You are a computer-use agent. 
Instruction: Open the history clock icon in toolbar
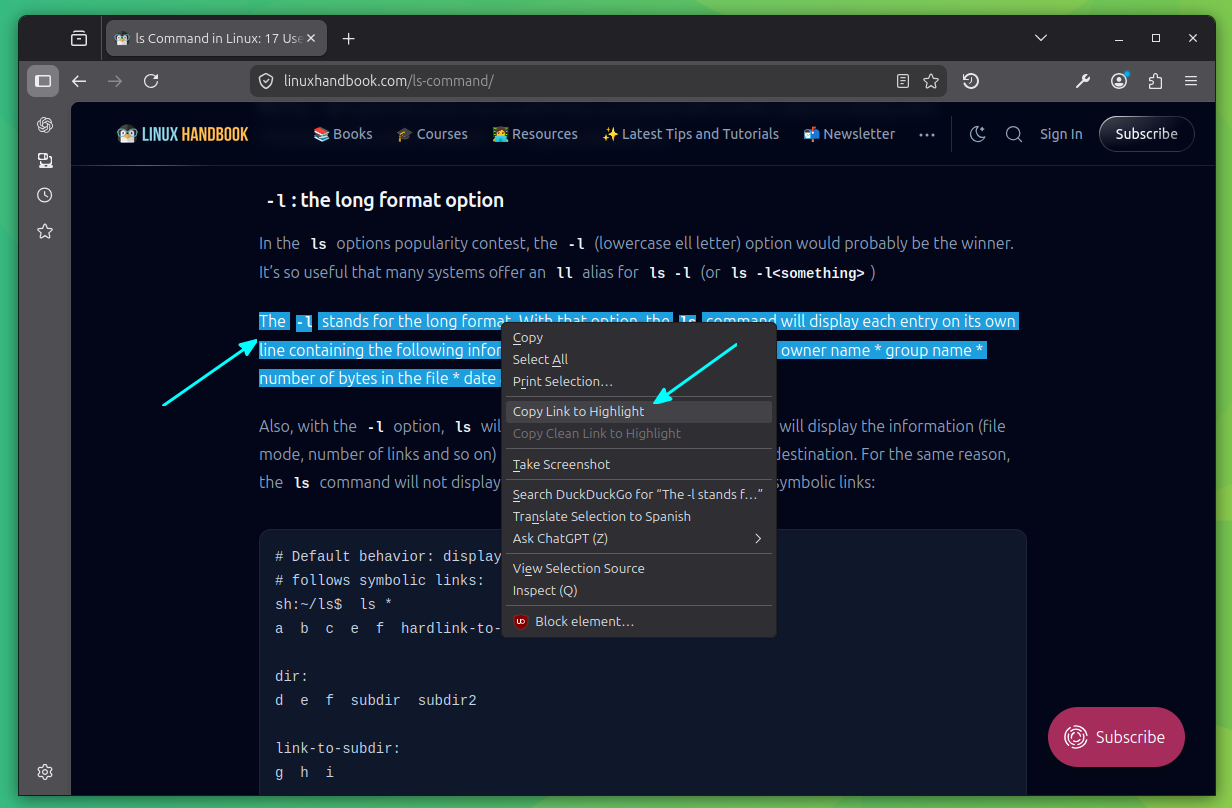coord(970,81)
